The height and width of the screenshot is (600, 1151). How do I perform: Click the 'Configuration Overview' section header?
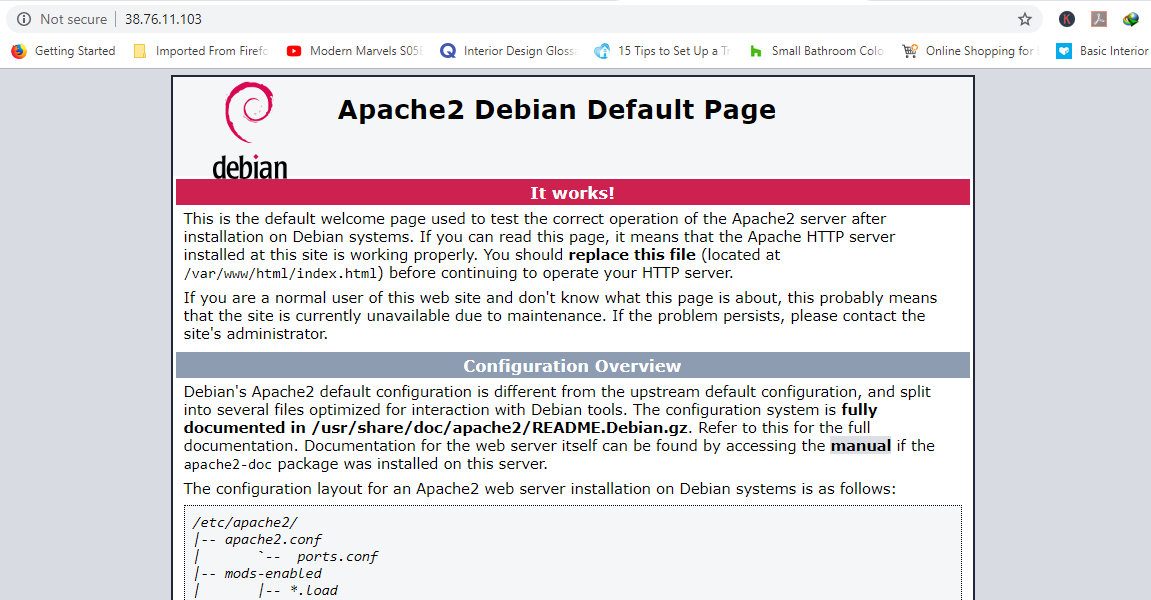coord(572,366)
